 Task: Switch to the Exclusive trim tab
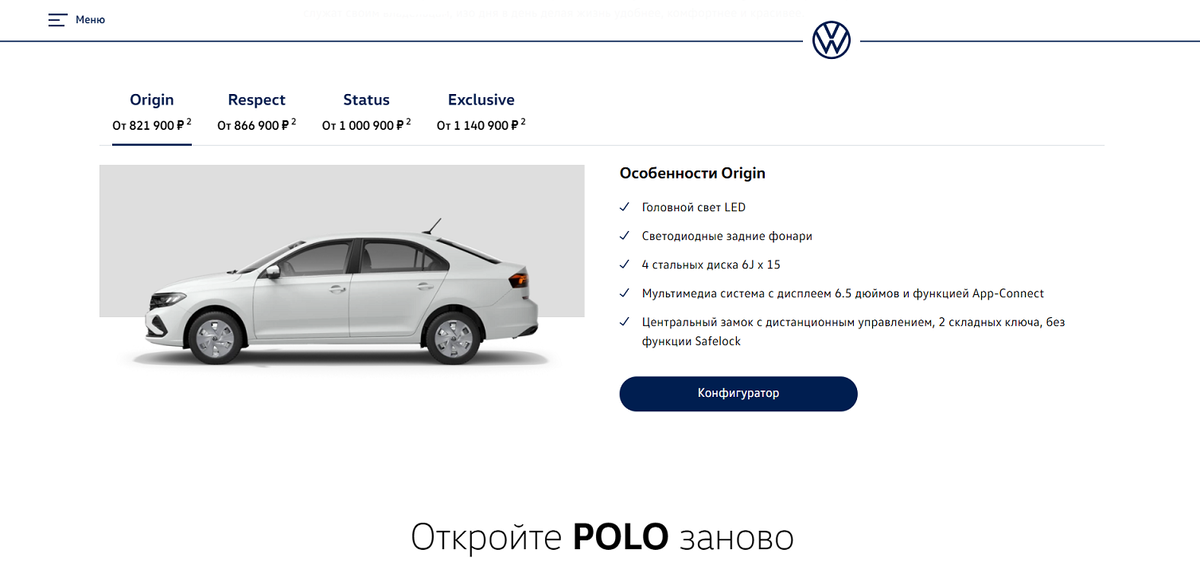(481, 112)
